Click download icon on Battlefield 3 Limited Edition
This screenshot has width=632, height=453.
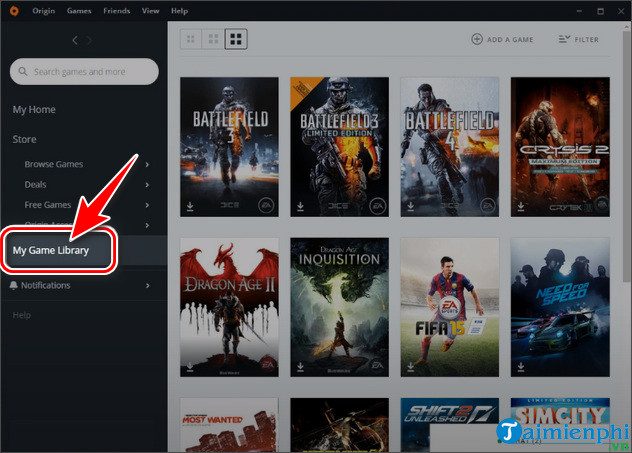(x=300, y=206)
